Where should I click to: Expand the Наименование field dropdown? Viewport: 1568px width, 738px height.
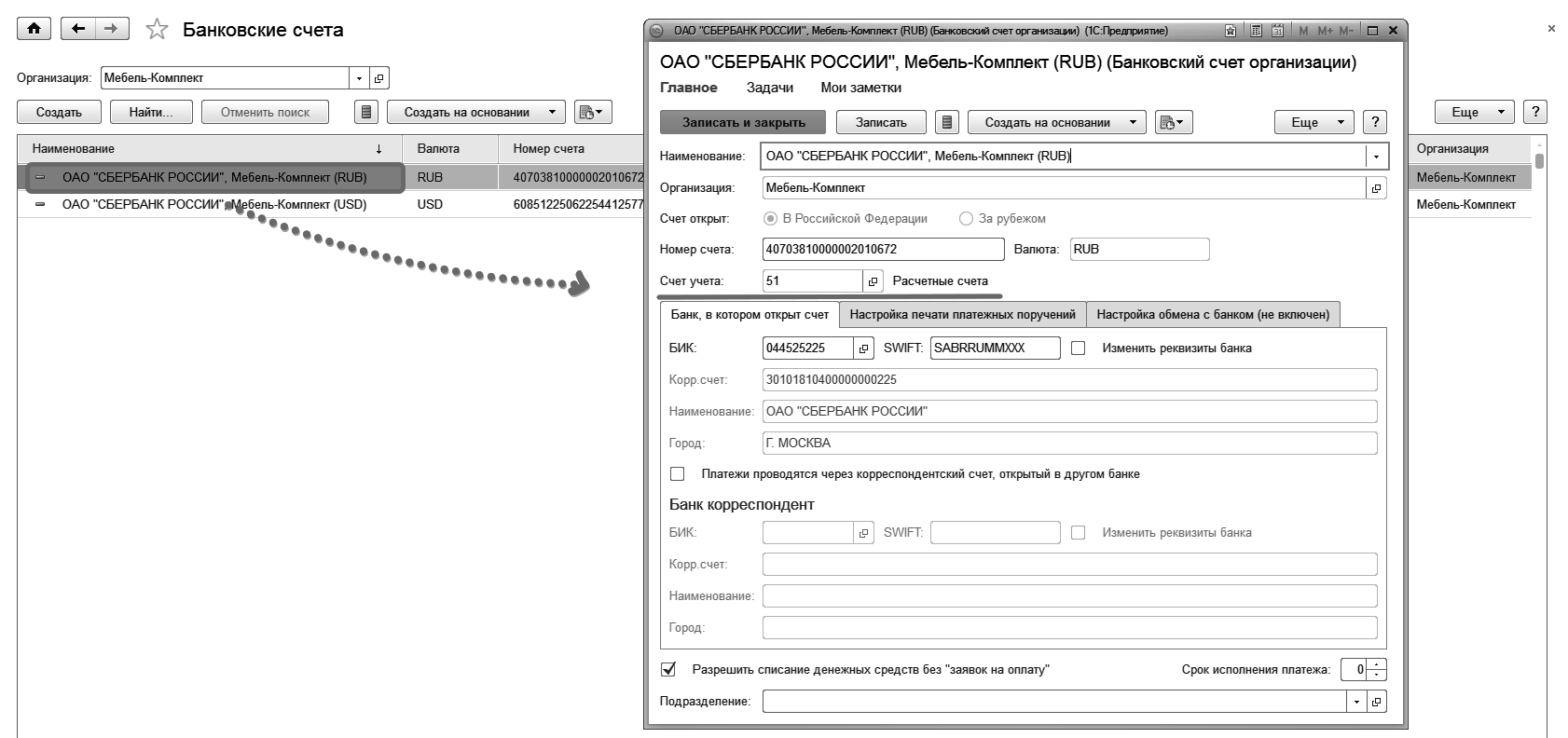point(1377,157)
